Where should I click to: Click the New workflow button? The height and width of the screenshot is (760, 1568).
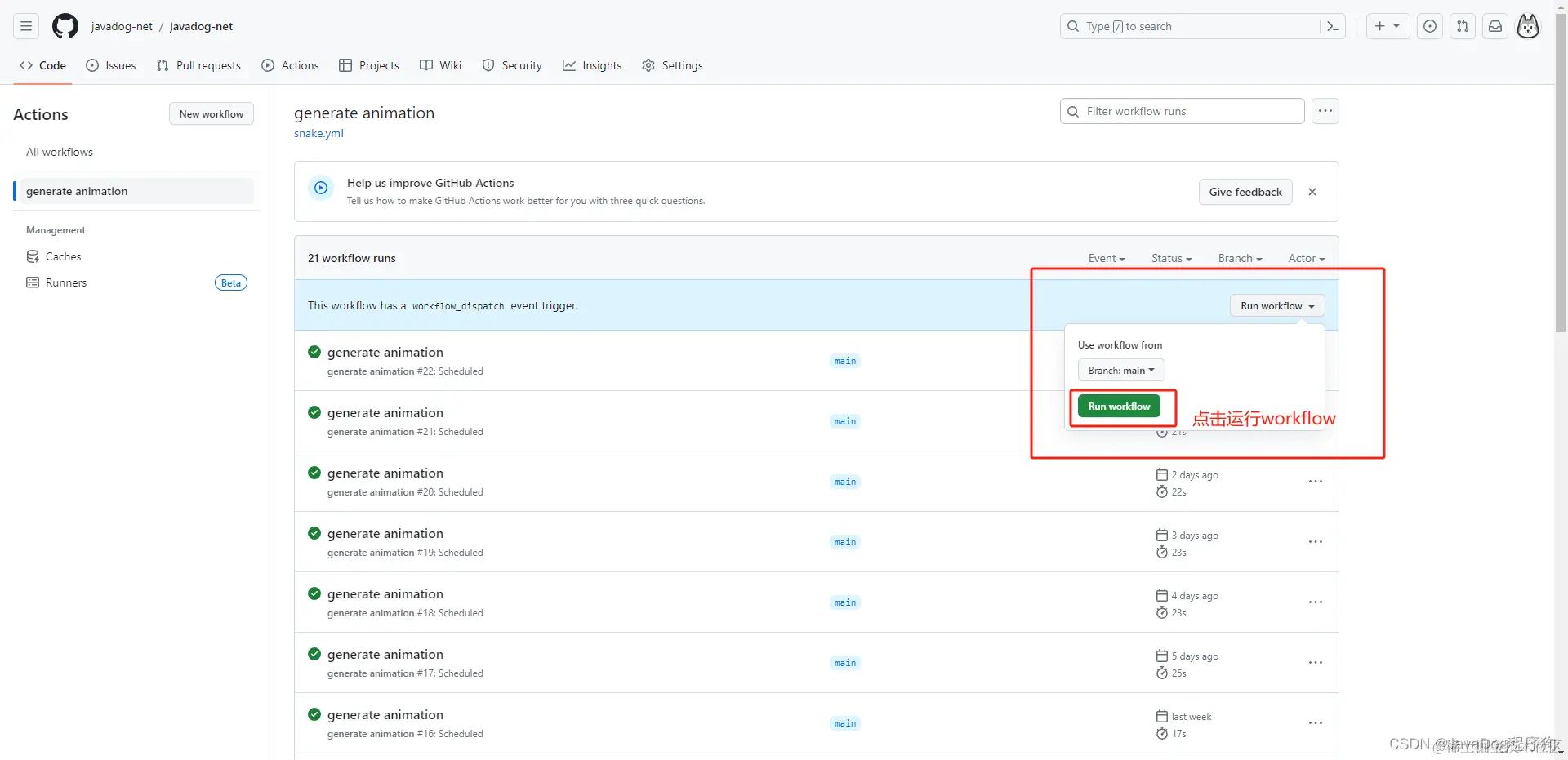tap(212, 114)
